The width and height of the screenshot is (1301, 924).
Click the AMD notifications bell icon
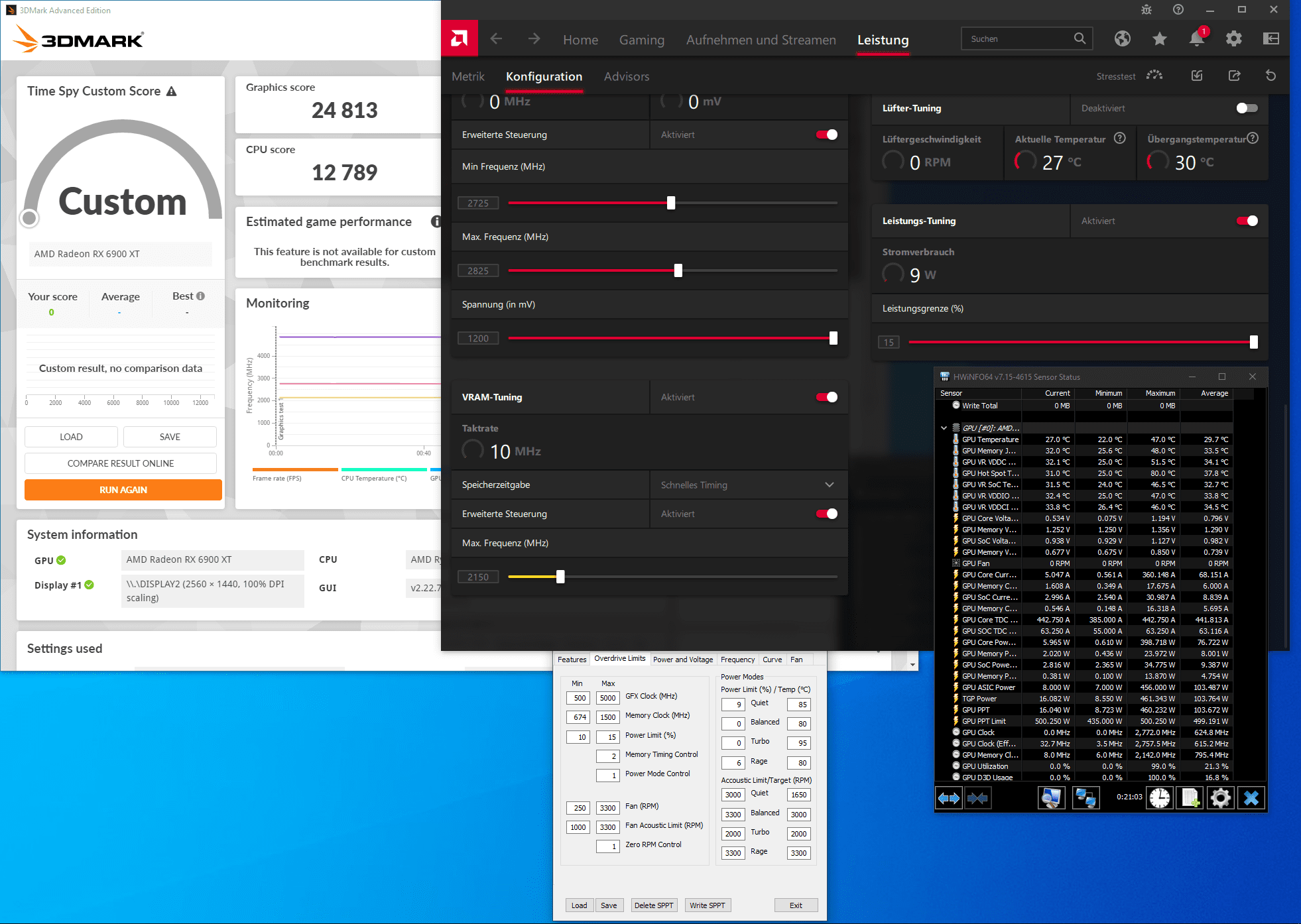[x=1196, y=39]
